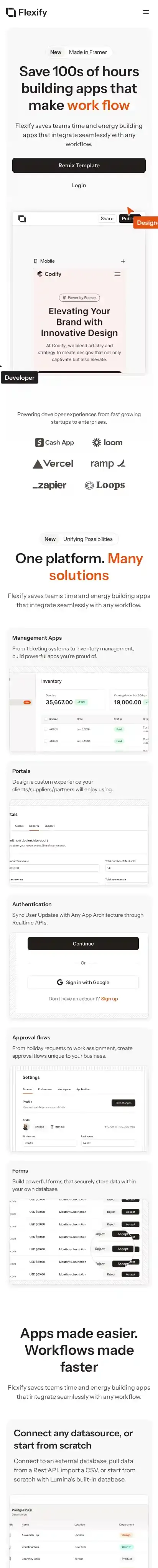Screen dimensions: 158x1568
Task: Click the 'Power by Framer' pill
Action: tap(79, 298)
